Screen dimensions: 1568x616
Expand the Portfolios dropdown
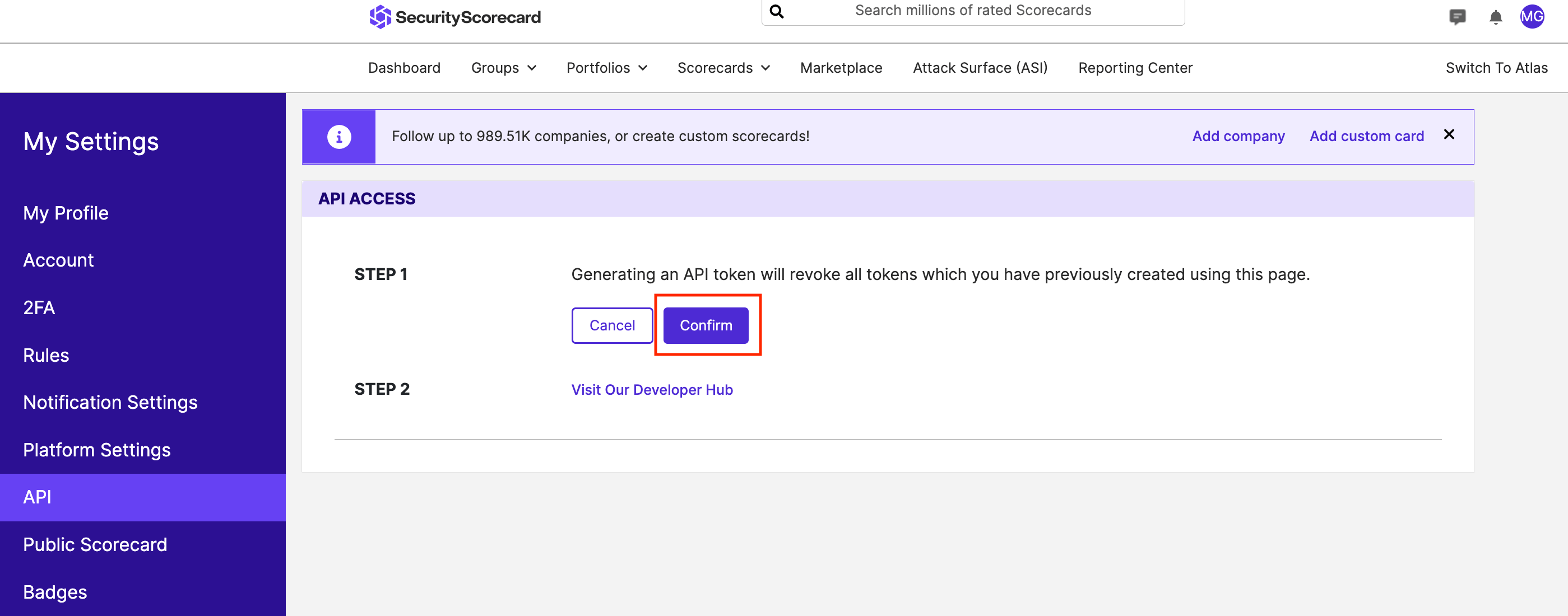[x=606, y=68]
